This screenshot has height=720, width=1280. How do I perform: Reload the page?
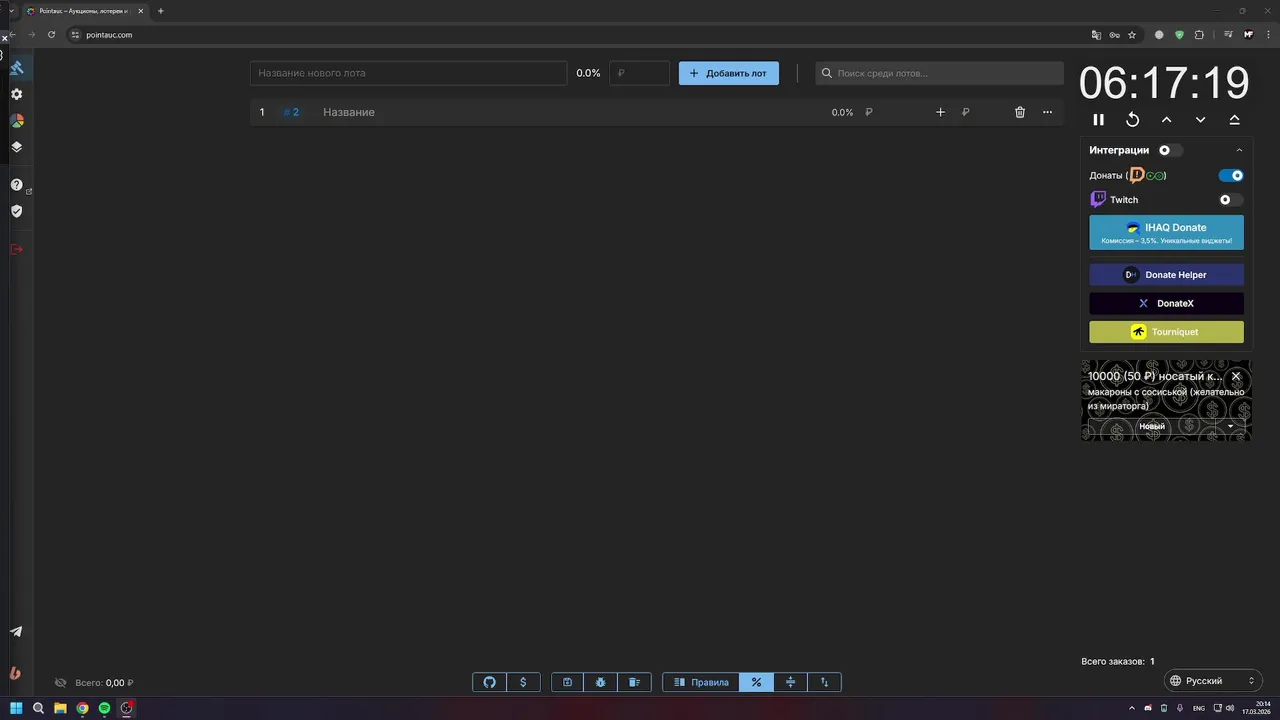(52, 35)
